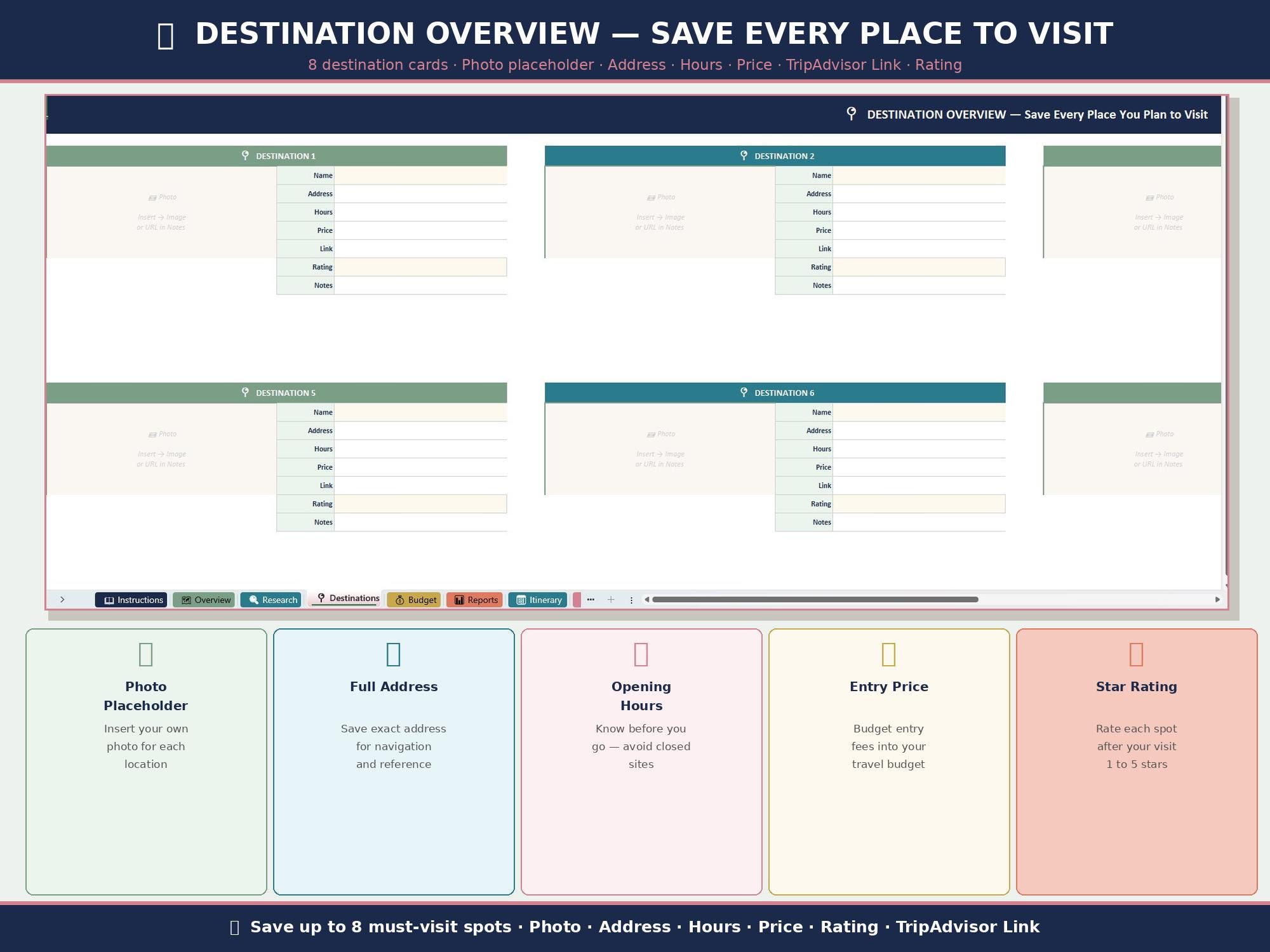This screenshot has height=952, width=1270.
Task: Click the horizontal scrollbar left arrow
Action: click(646, 599)
